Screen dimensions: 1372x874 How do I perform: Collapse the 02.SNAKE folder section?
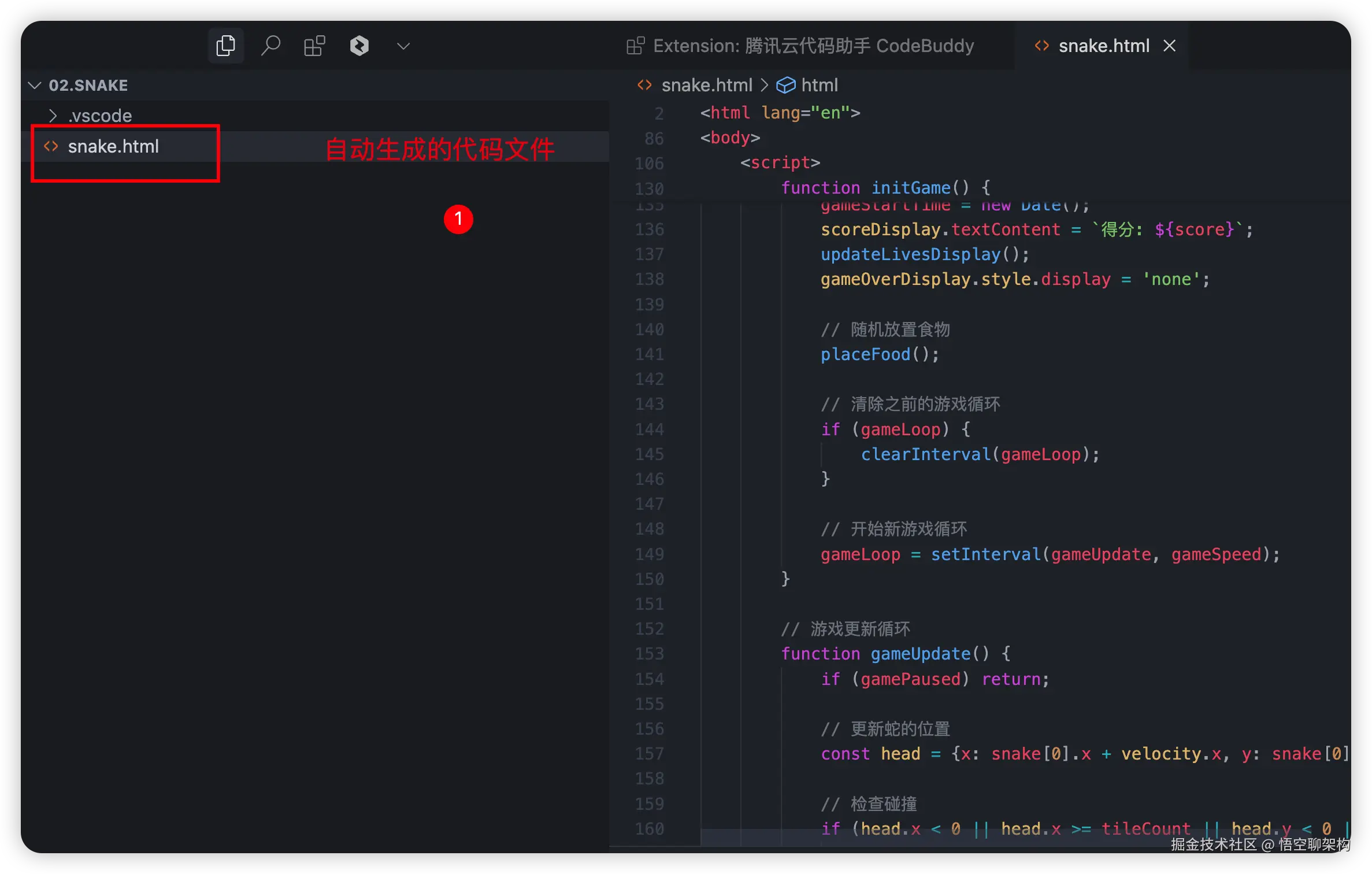point(35,86)
